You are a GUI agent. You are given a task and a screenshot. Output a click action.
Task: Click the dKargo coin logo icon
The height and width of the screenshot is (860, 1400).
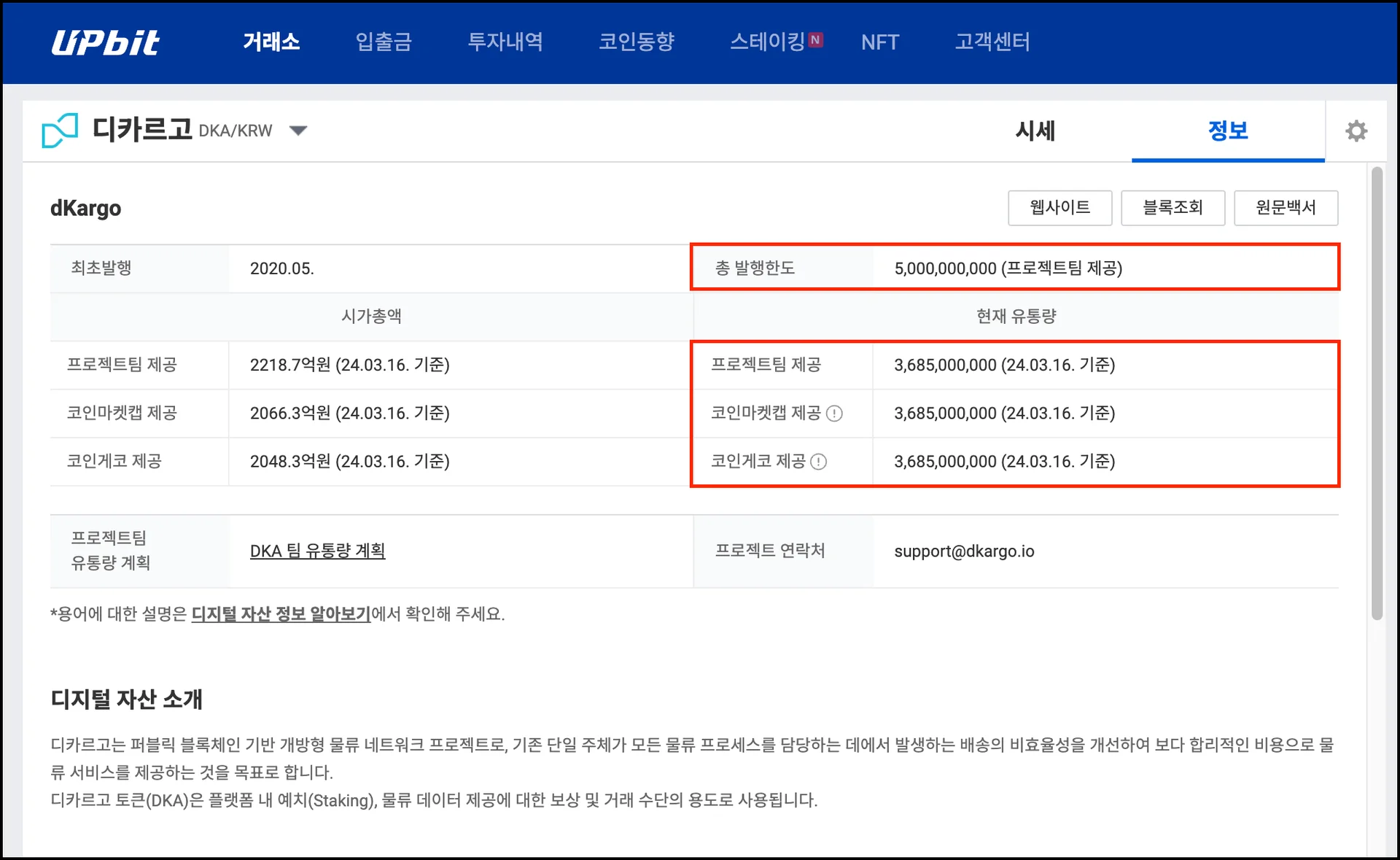[60, 131]
